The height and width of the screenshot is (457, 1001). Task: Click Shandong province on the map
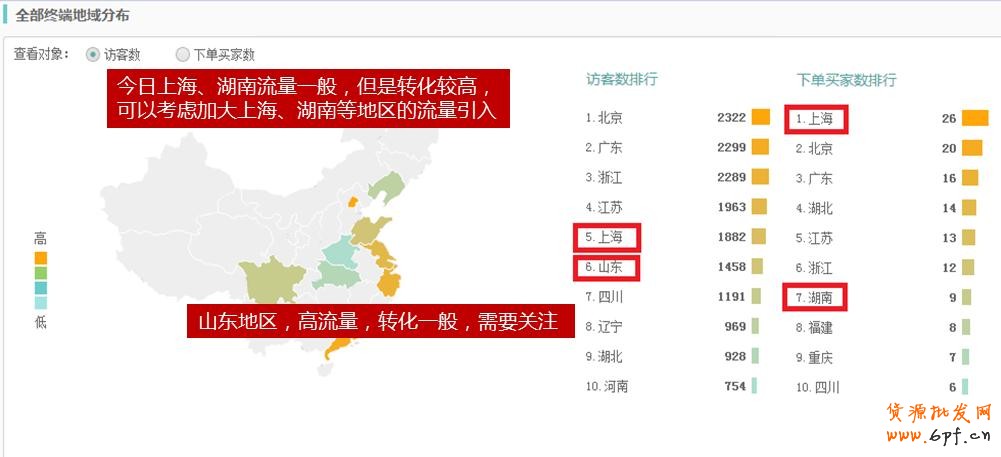375,230
